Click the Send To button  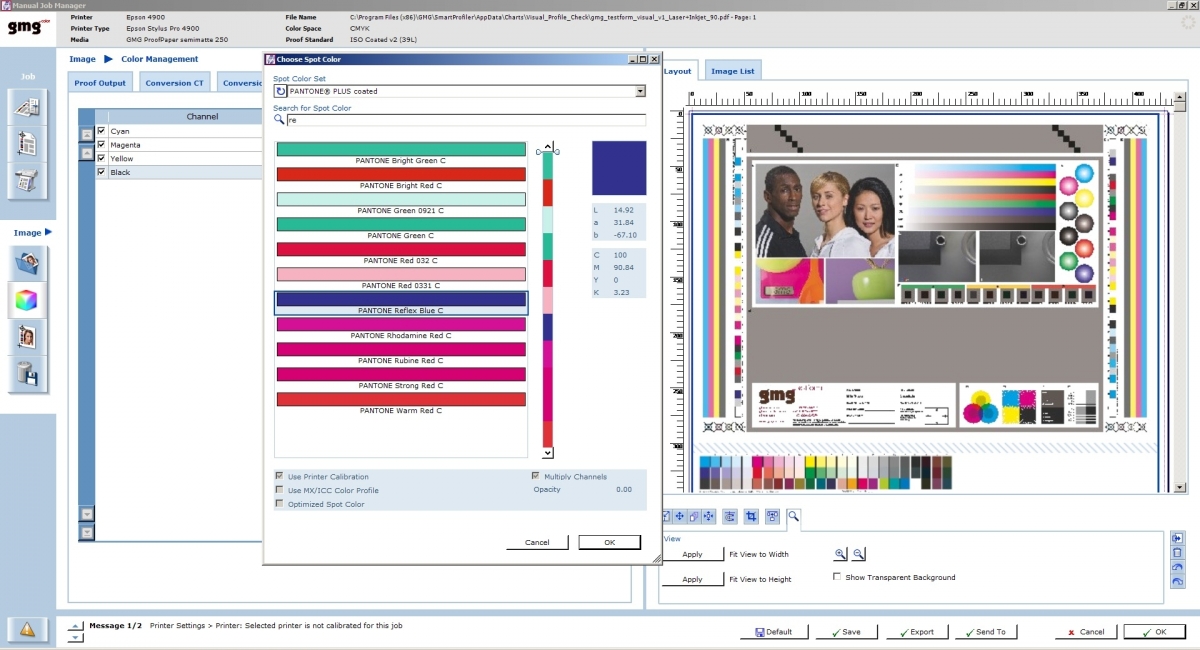click(x=986, y=632)
